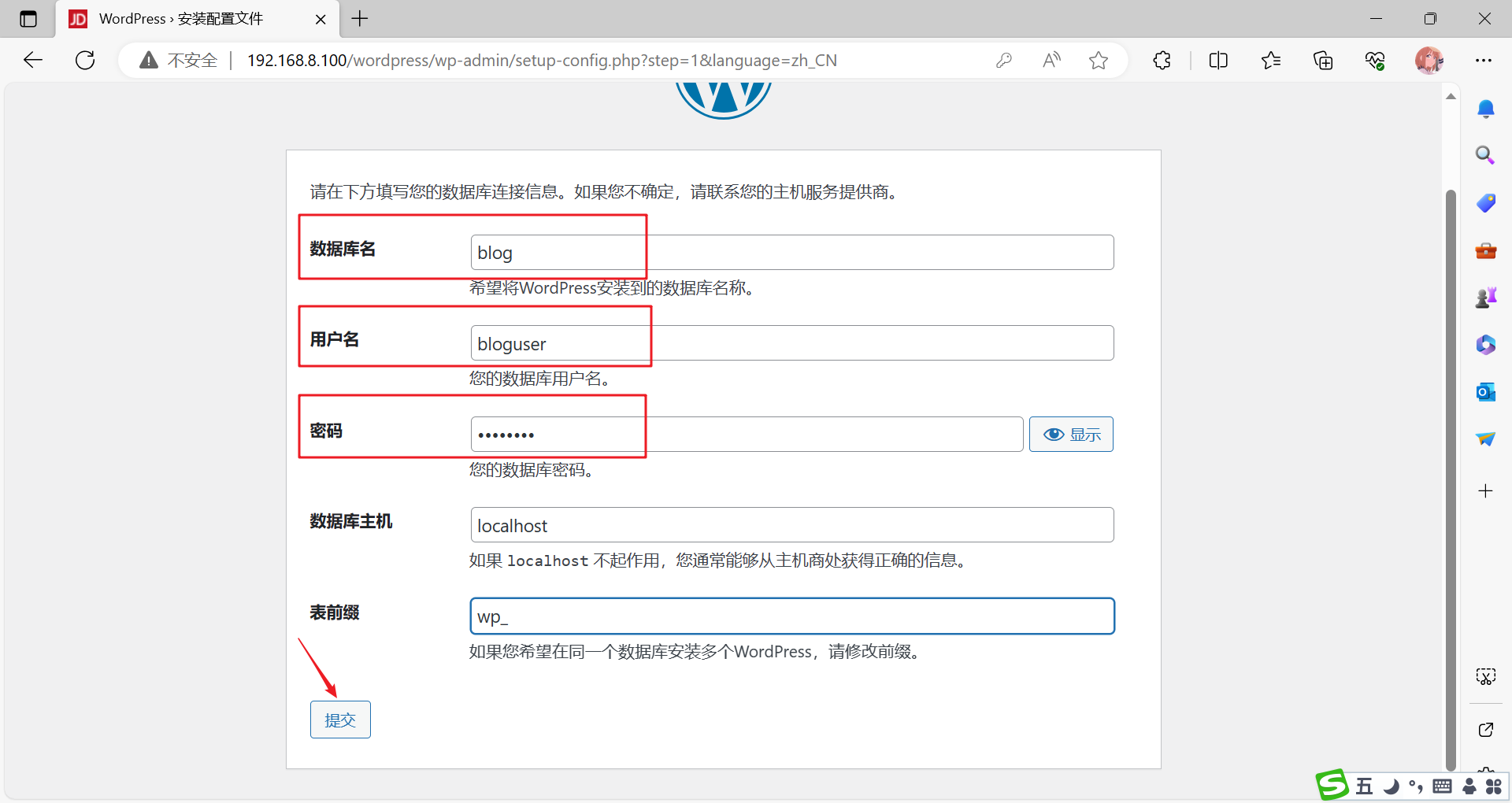Select the WordPress 安装配置文件 tab
Screen dimensions: 1512x803
coord(197,19)
